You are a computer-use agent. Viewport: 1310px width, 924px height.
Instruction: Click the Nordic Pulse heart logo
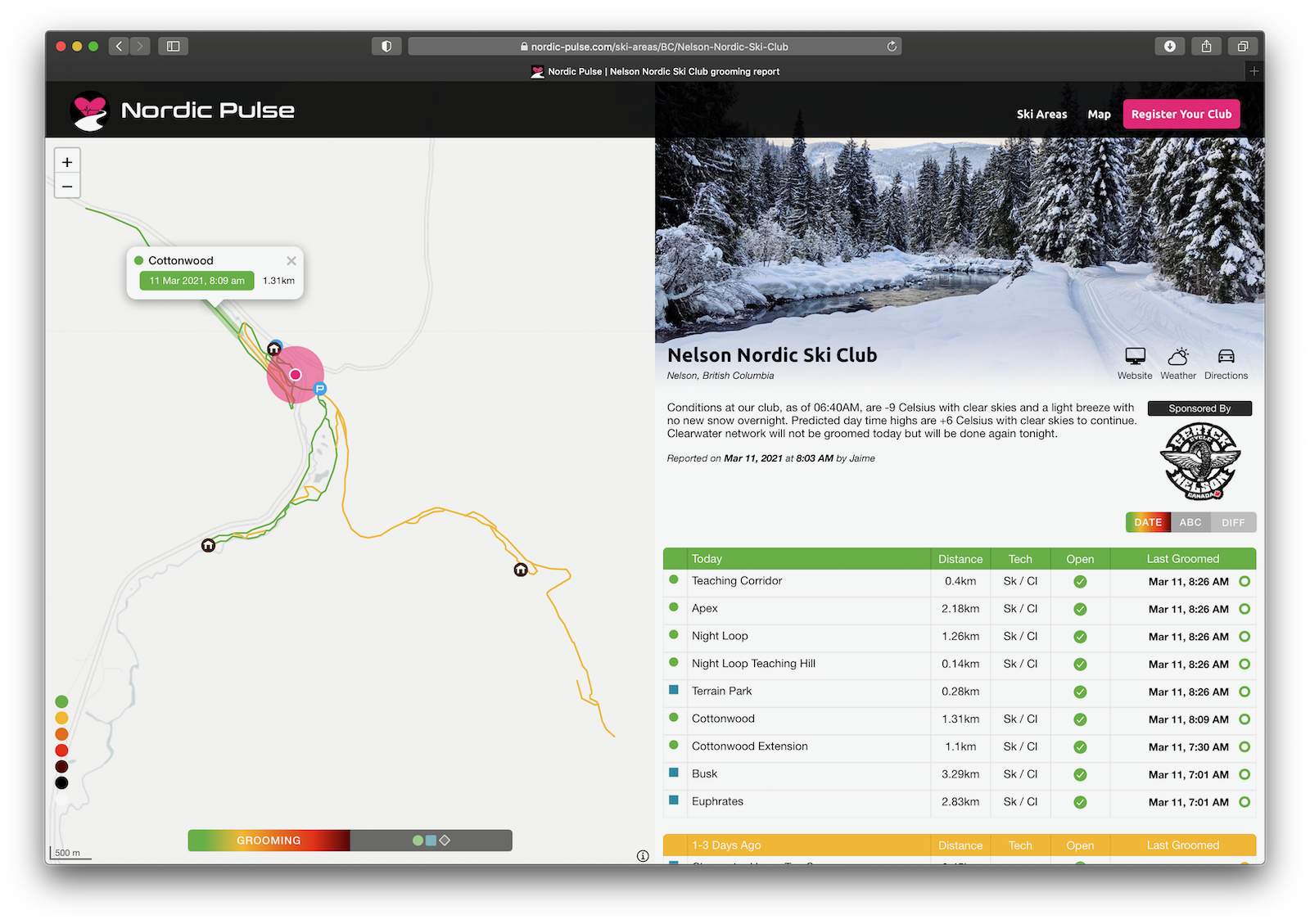[x=89, y=110]
